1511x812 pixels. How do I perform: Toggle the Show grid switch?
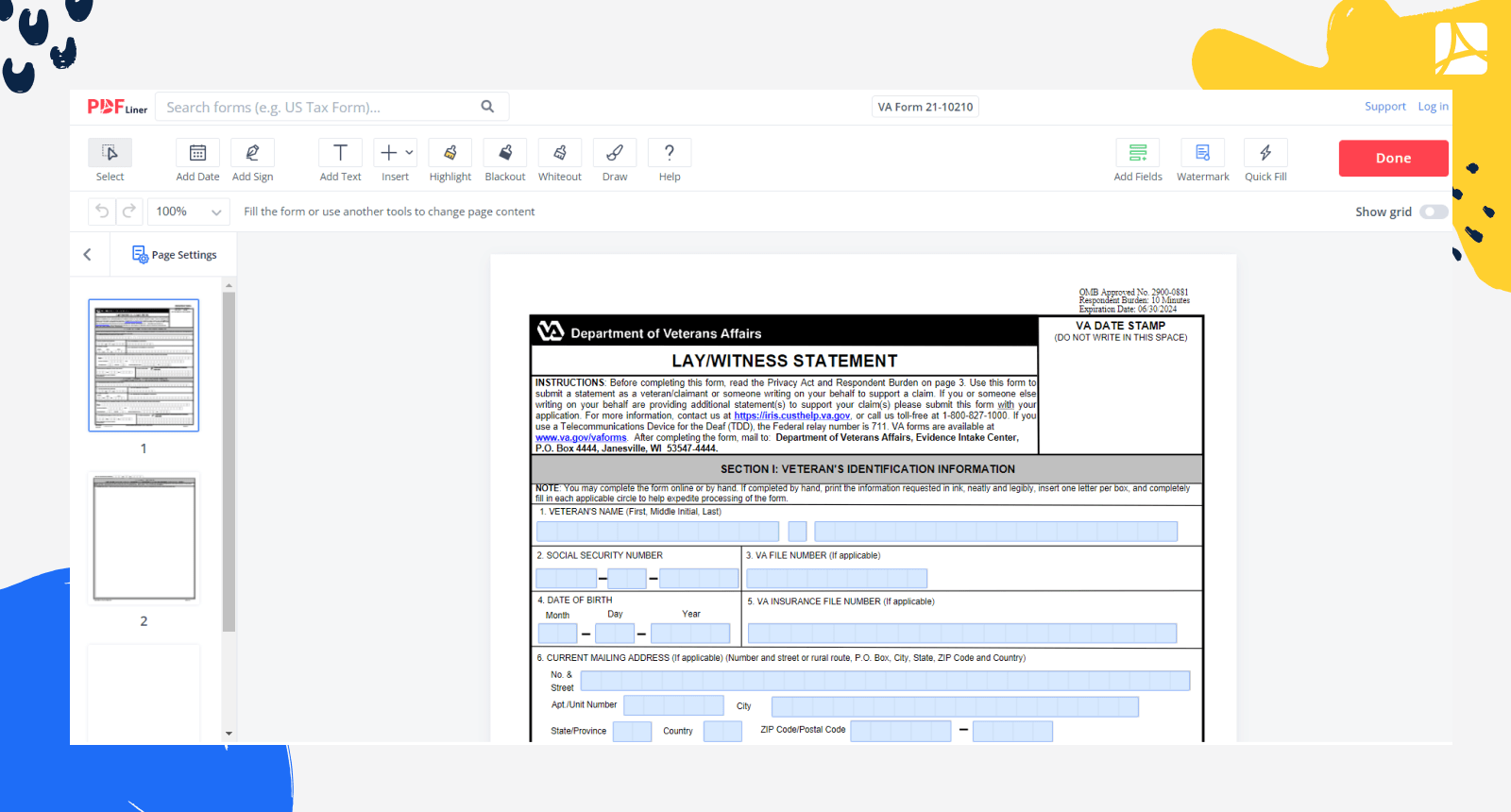tap(1434, 211)
